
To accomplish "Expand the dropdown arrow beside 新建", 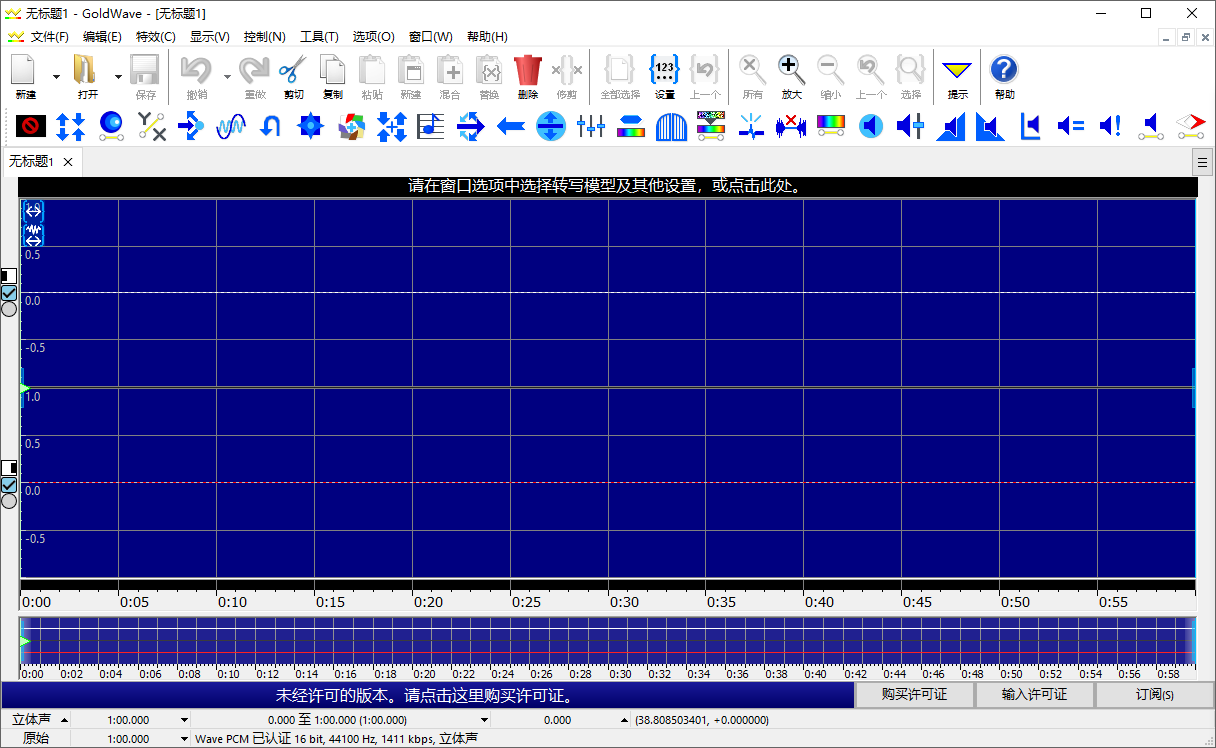I will pyautogui.click(x=56, y=77).
